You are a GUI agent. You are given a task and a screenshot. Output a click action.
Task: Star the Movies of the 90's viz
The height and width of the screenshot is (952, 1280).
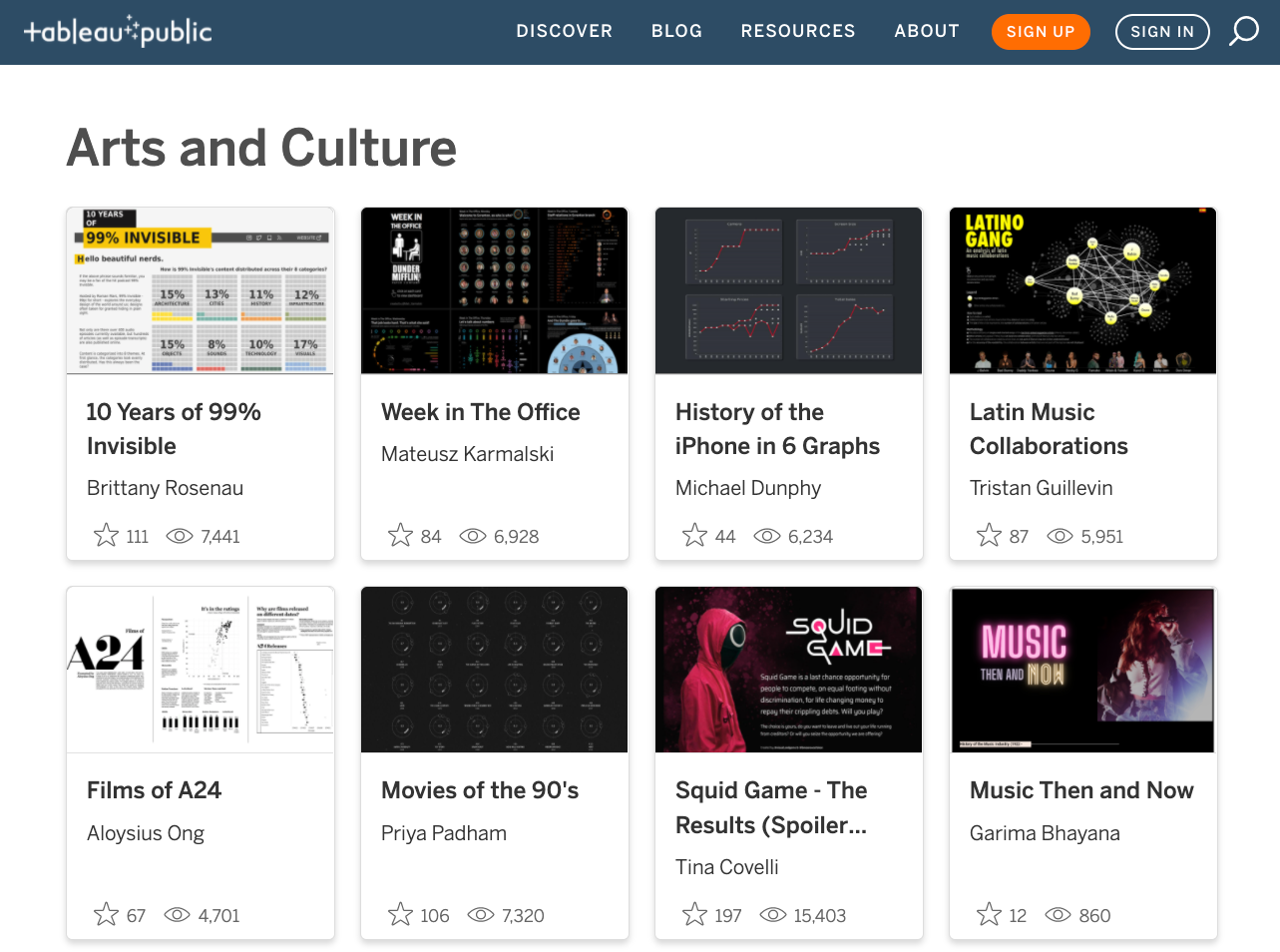400,915
